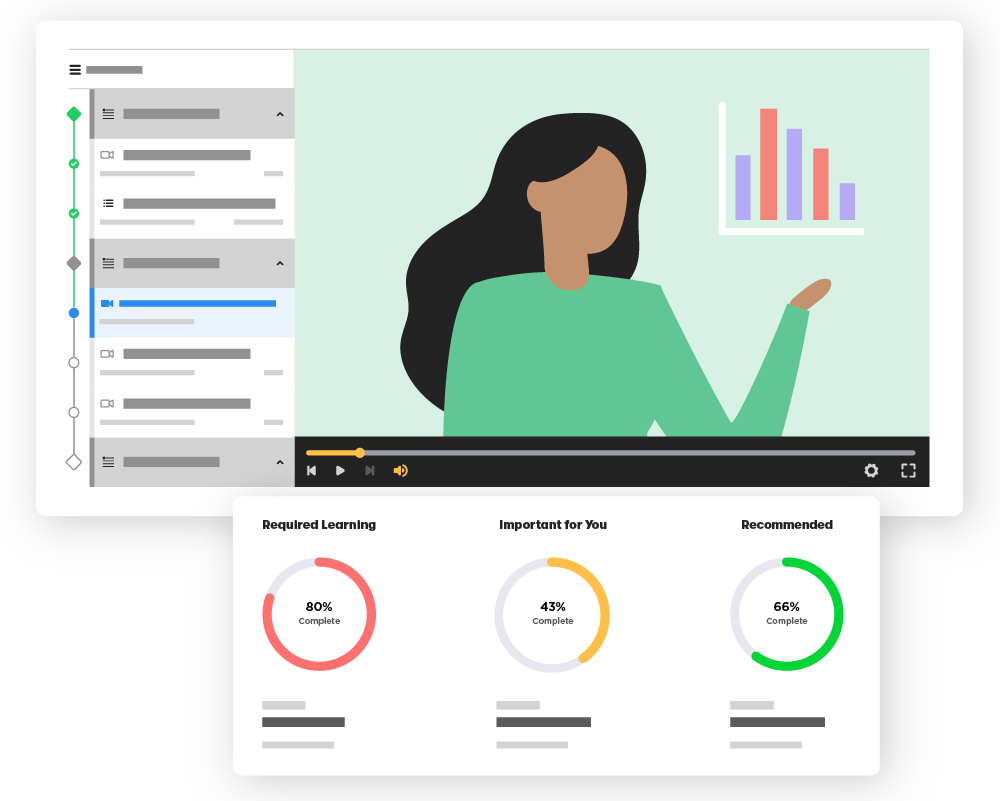Open the last video lesson icon in second section

tap(107, 404)
